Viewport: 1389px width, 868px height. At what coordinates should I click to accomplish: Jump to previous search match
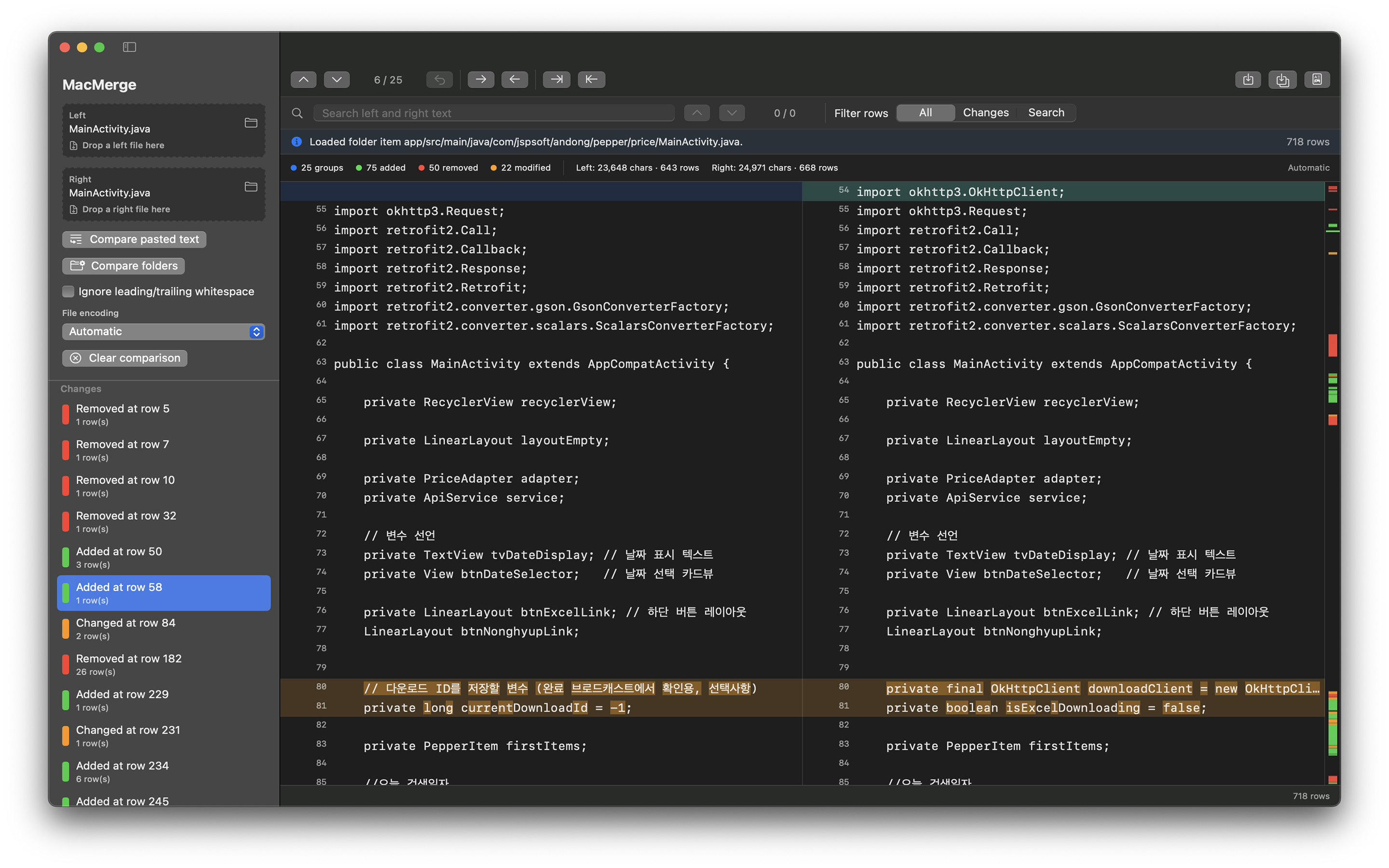[697, 113]
